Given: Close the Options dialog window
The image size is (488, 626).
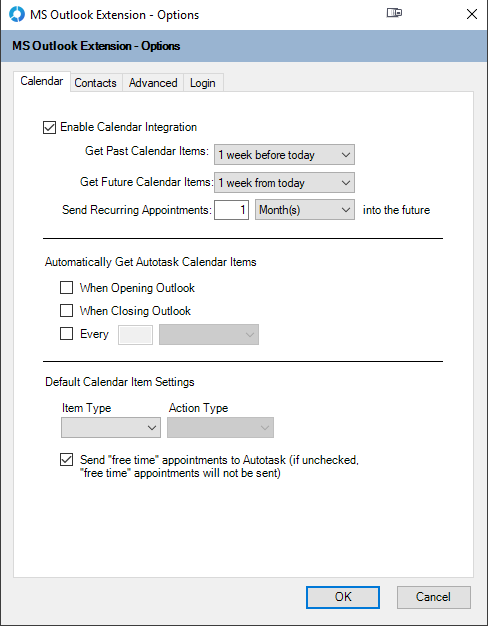Looking at the screenshot, I should coord(472,14).
